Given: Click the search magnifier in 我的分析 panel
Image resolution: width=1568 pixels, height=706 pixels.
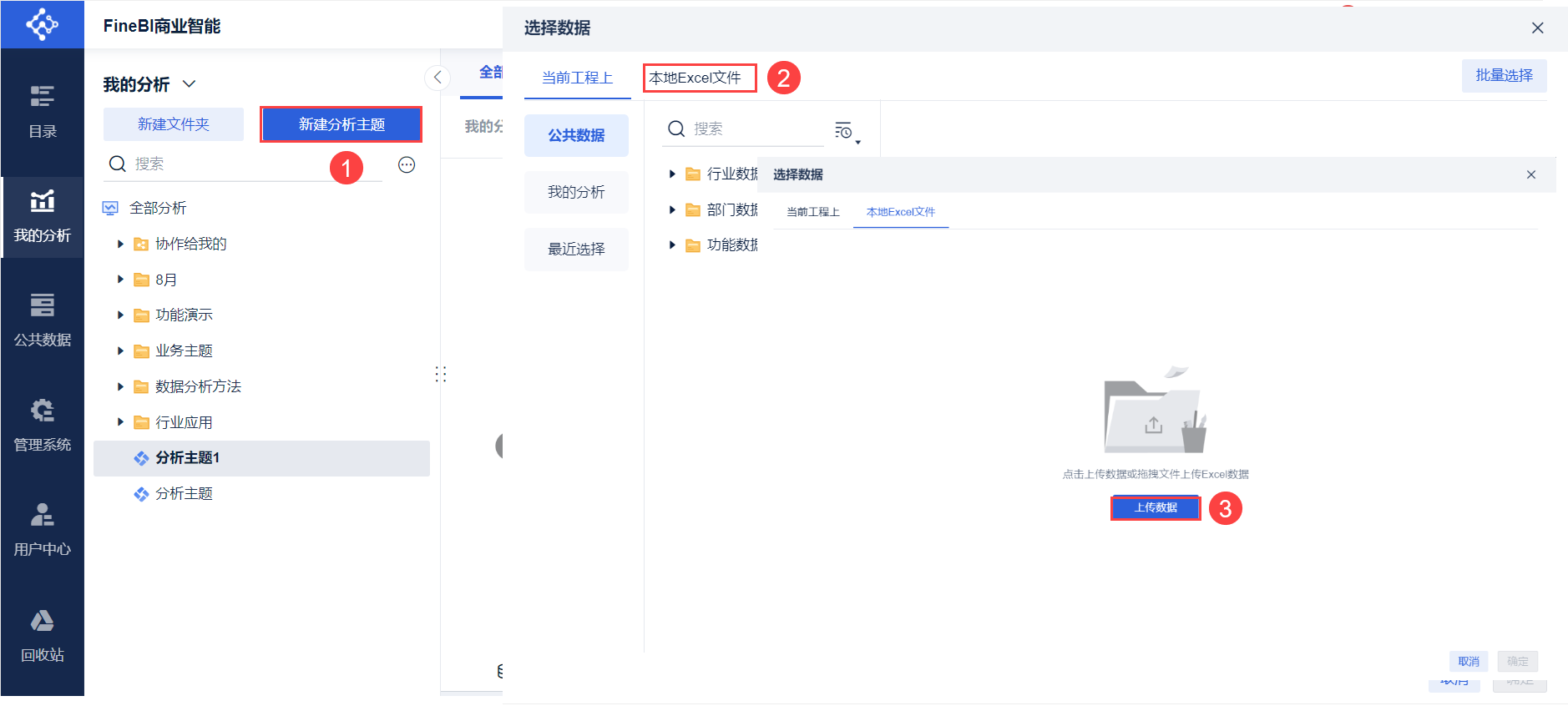Looking at the screenshot, I should 118,164.
